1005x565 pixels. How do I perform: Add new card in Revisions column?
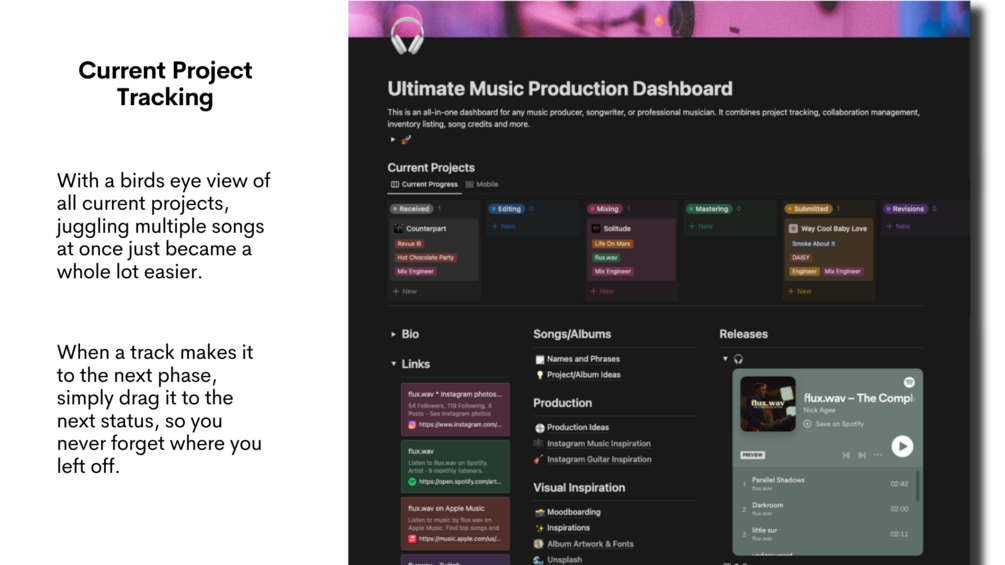898,226
